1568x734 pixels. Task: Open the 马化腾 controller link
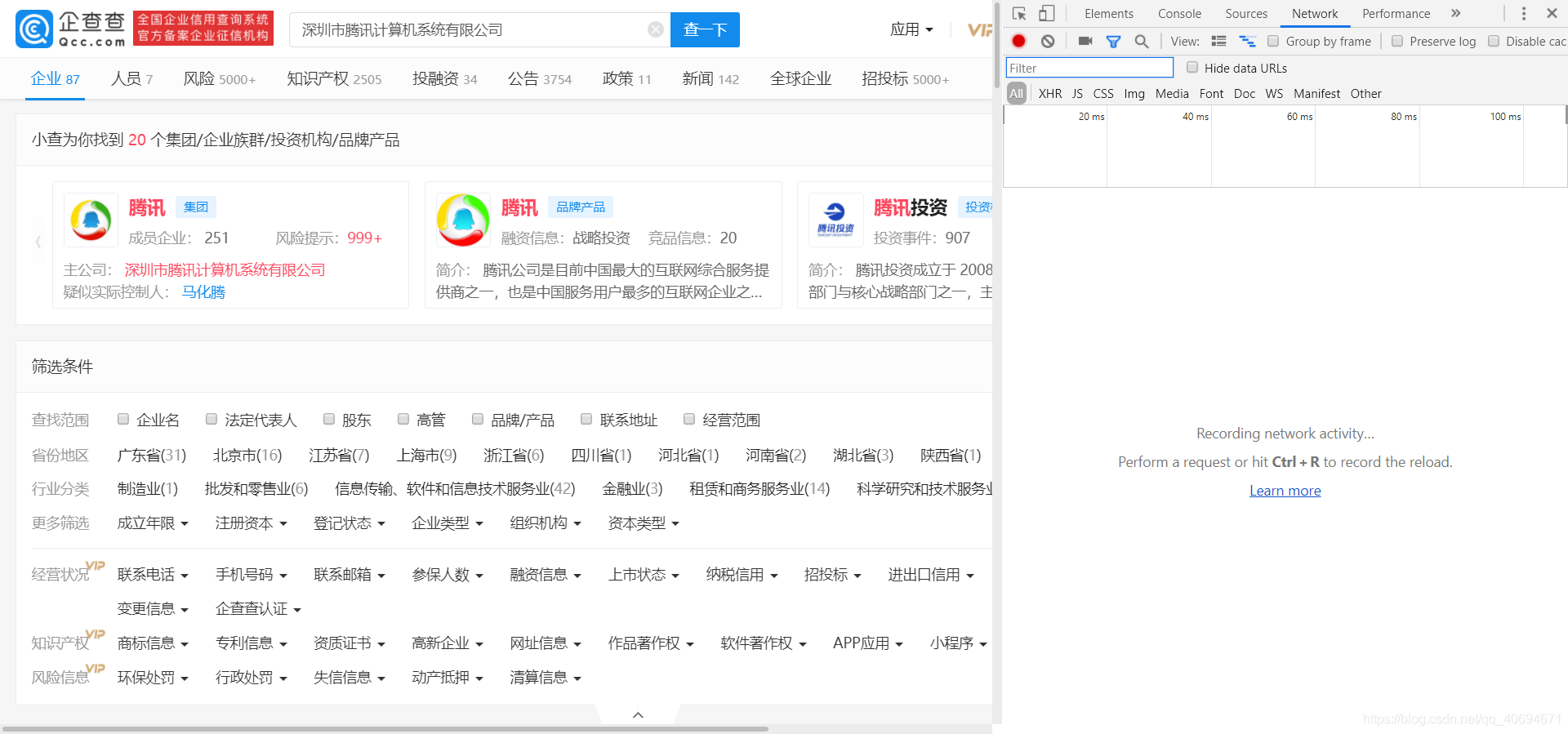[203, 292]
